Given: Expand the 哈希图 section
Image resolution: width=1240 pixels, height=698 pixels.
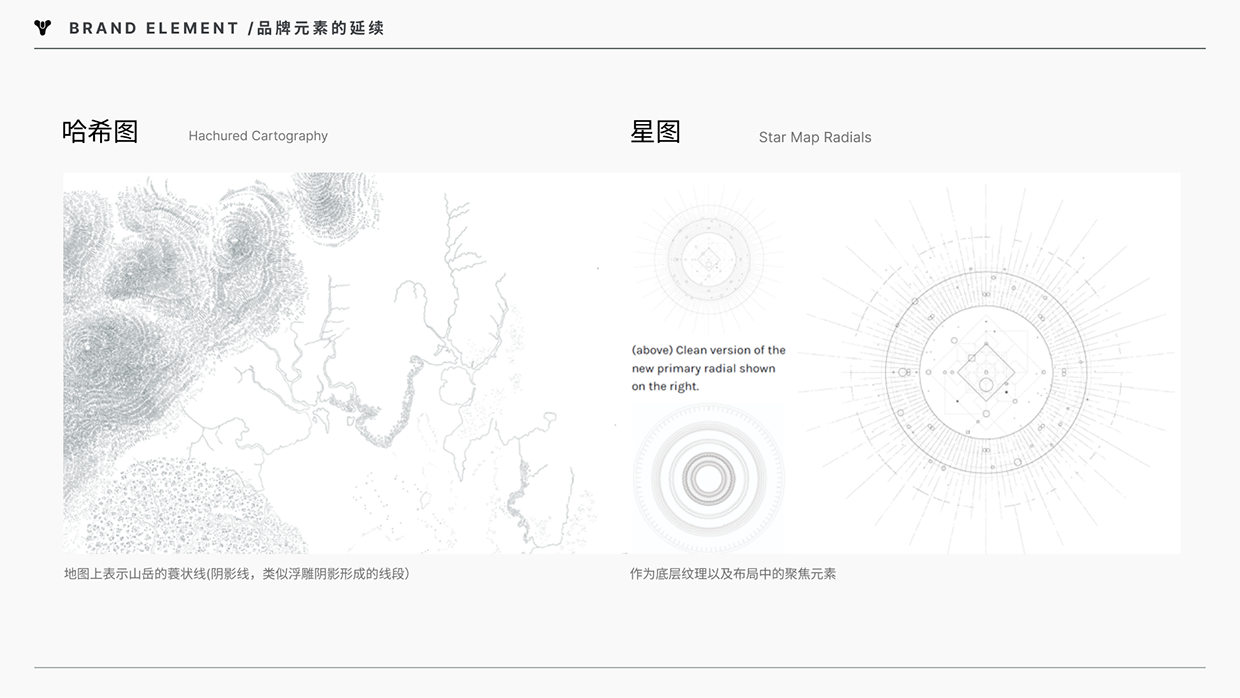Looking at the screenshot, I should [x=100, y=131].
